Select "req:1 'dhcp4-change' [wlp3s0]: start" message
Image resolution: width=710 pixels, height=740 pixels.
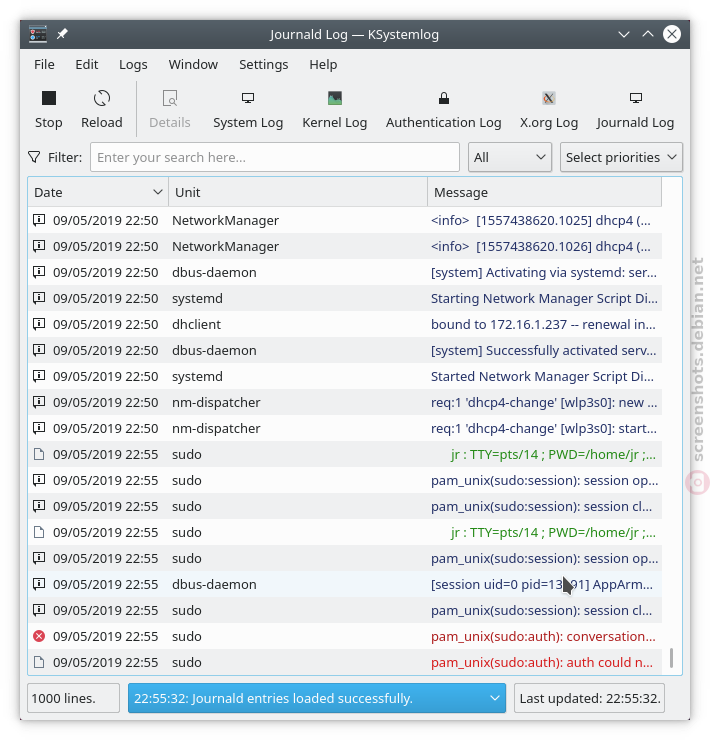544,428
